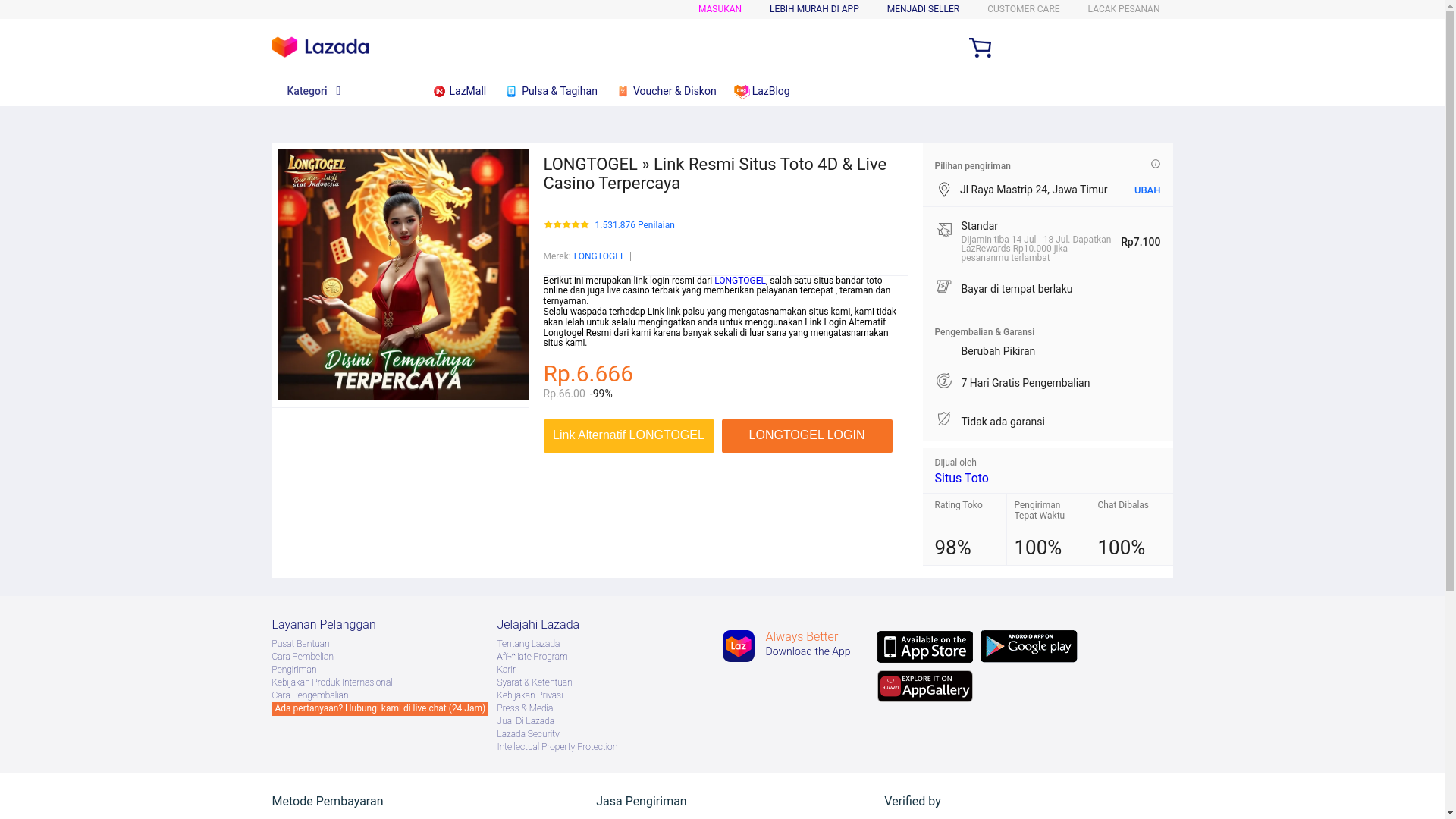The height and width of the screenshot is (819, 1456).
Task: Click the Rp.6.666 price text
Action: tap(588, 374)
